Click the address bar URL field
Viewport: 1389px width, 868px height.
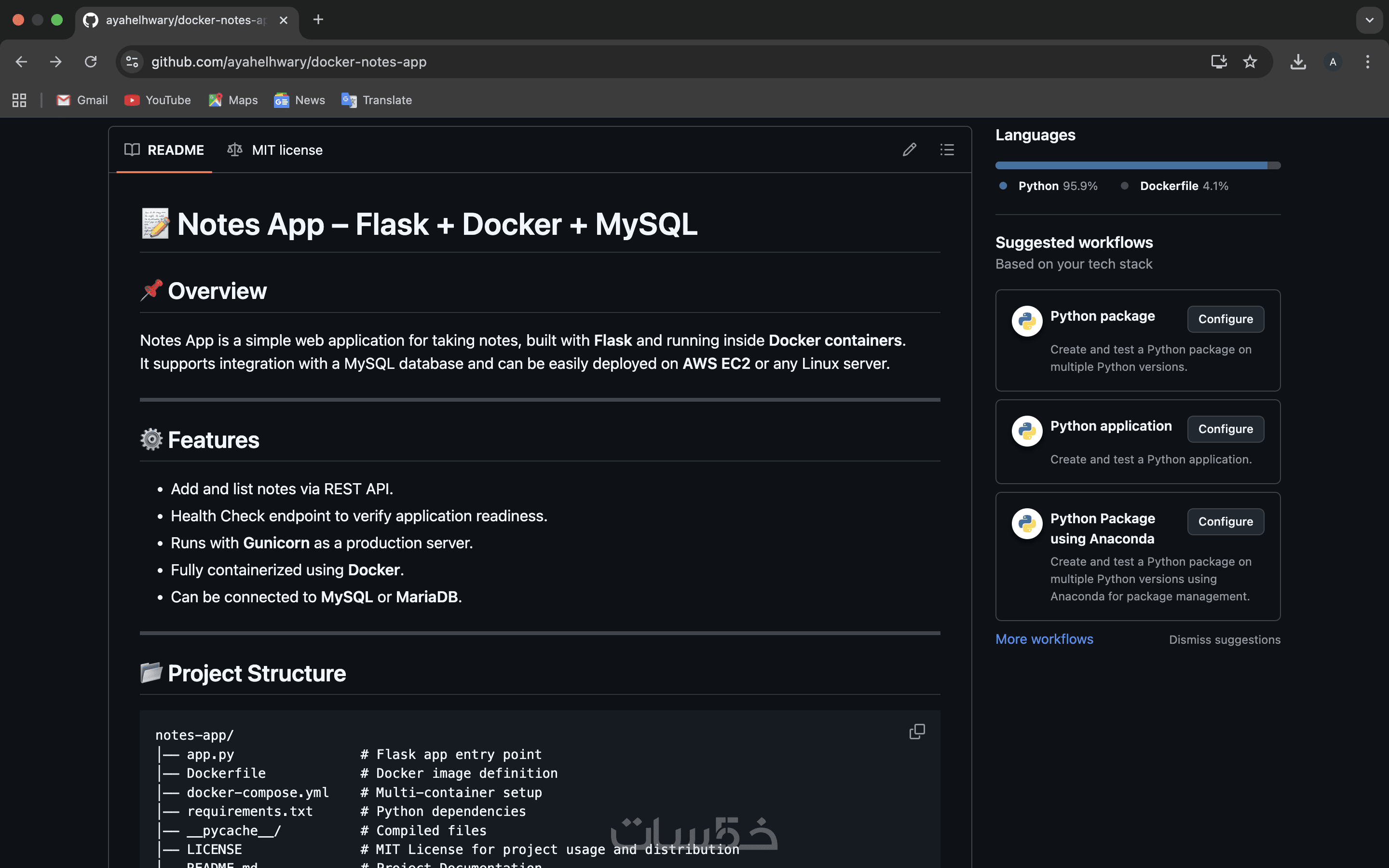click(x=631, y=62)
